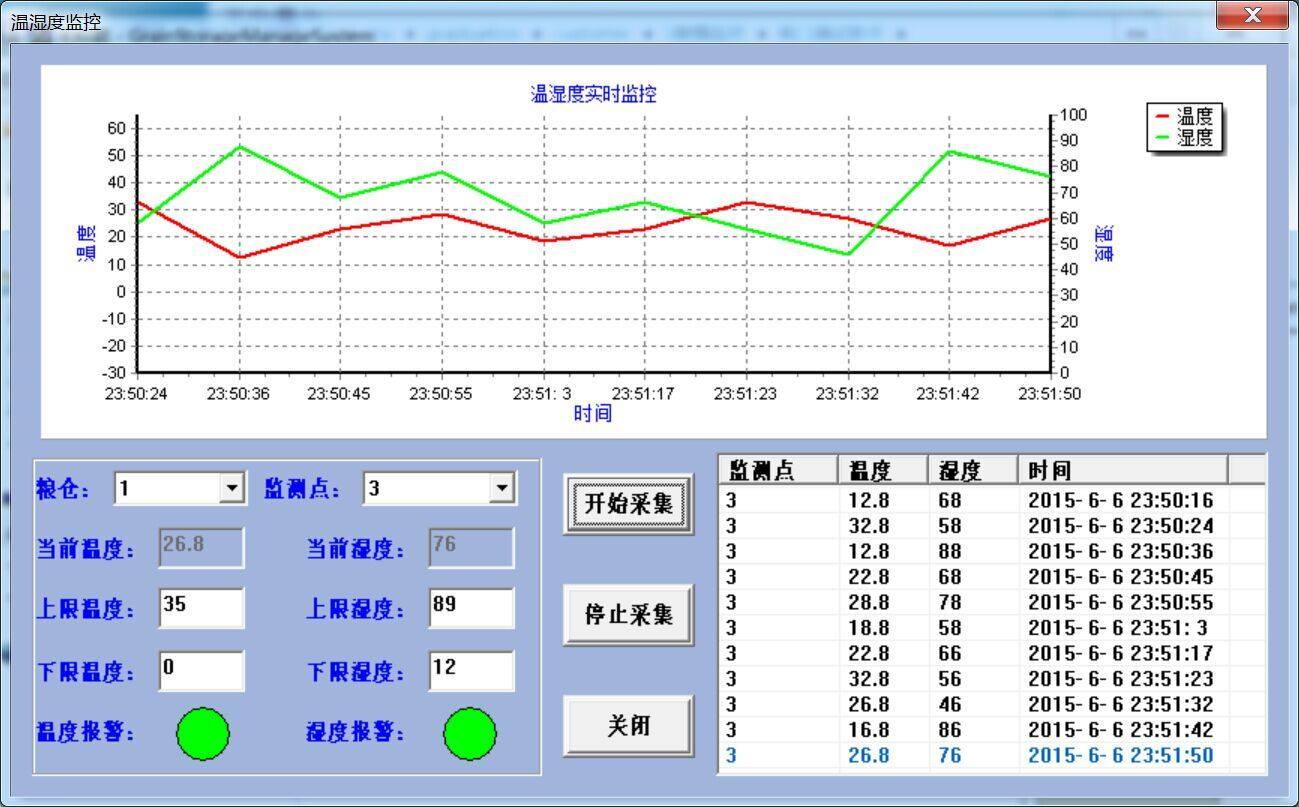
Task: Click the 关闭 button
Action: pos(628,725)
